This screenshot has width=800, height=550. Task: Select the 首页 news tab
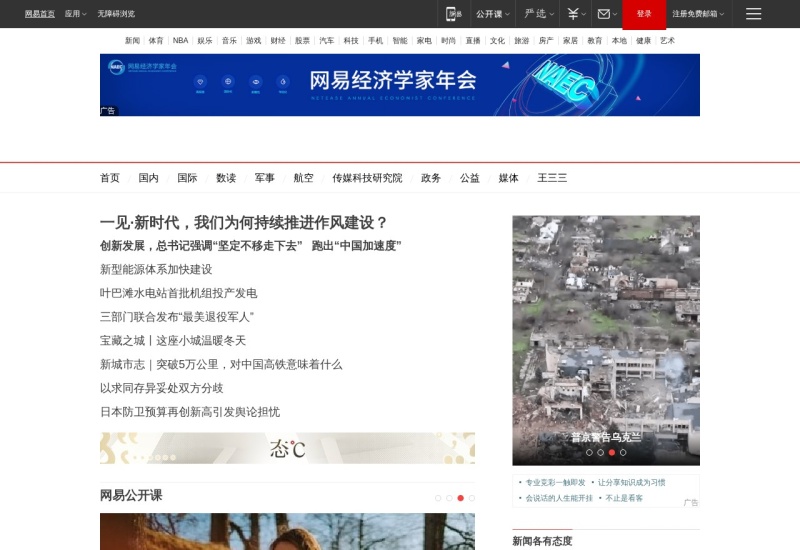[x=110, y=178]
